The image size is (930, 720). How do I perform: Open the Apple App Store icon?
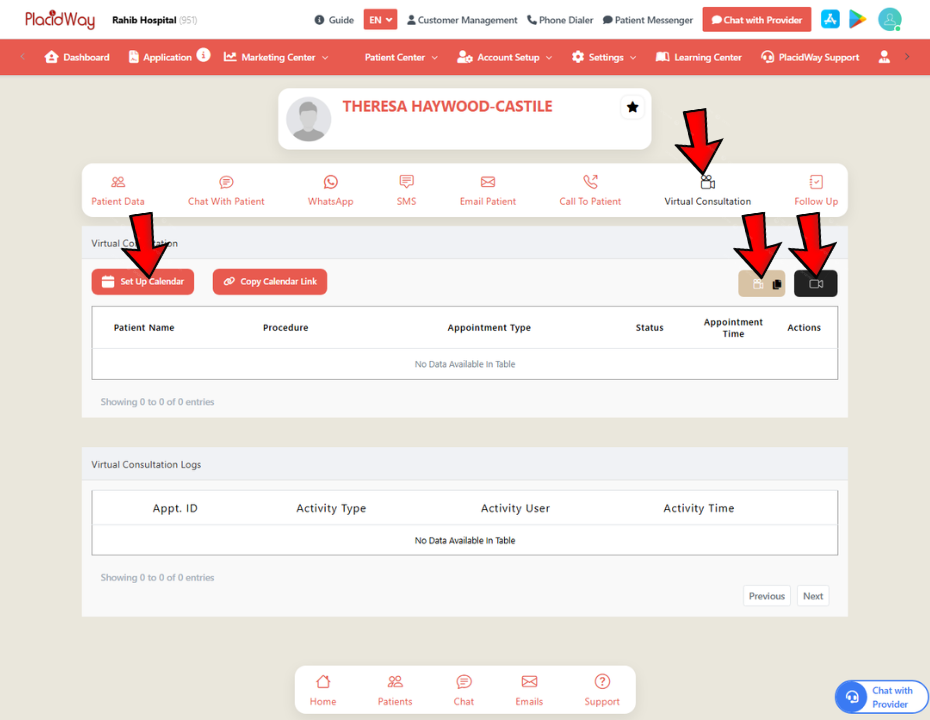(830, 19)
